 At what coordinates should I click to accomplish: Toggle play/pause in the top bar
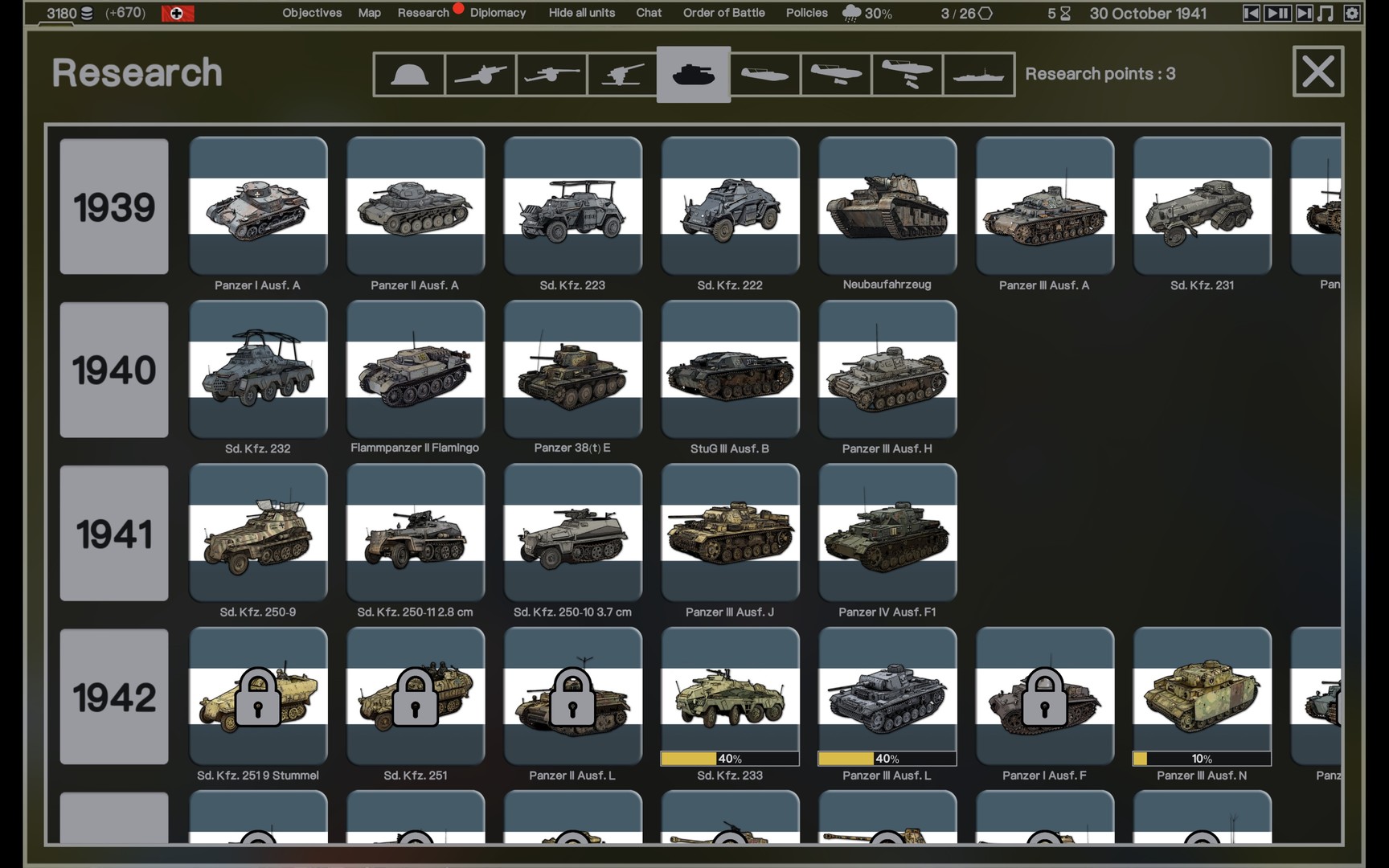(1277, 13)
